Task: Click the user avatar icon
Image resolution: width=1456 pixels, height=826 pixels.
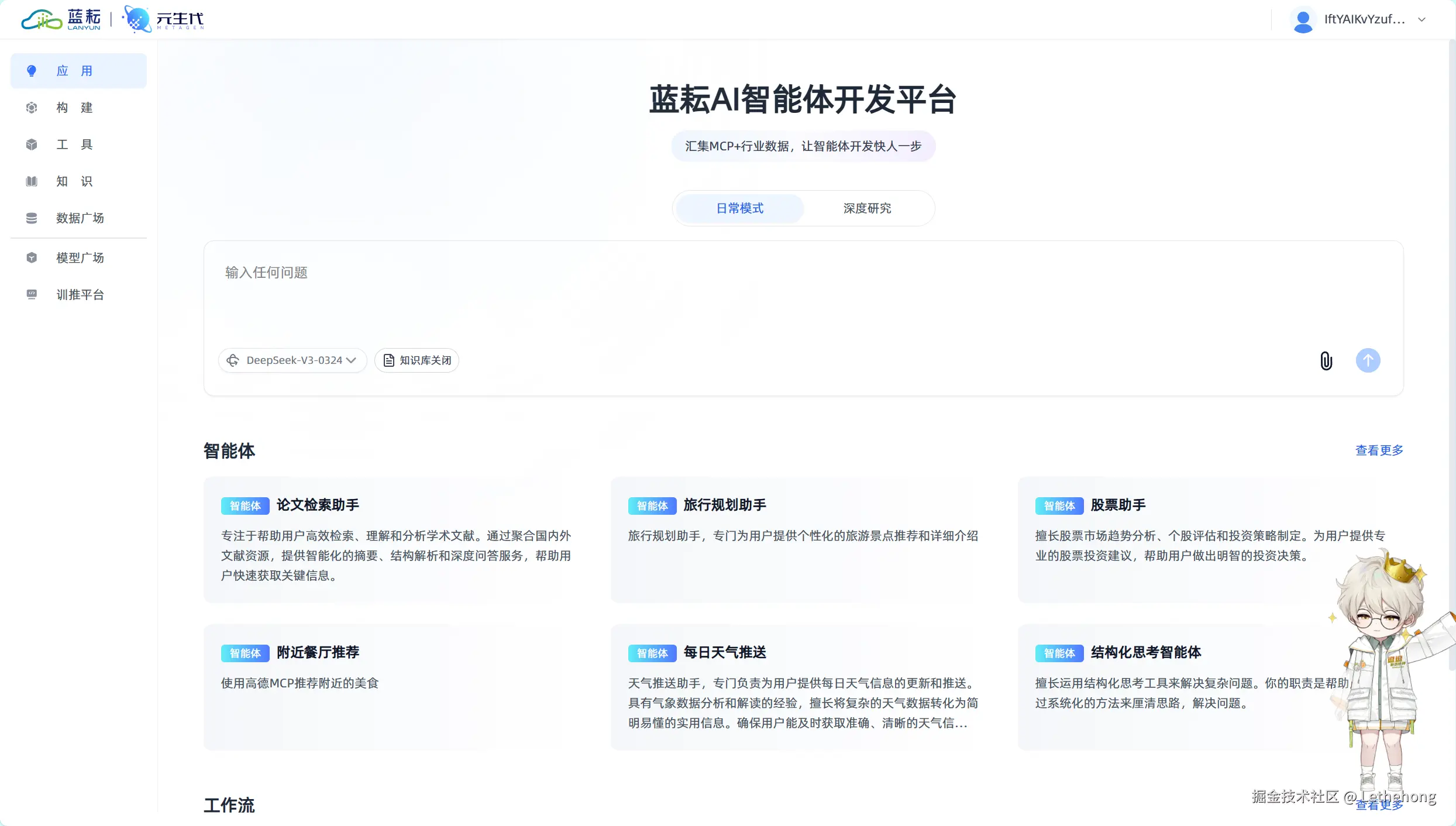Action: 1303,20
